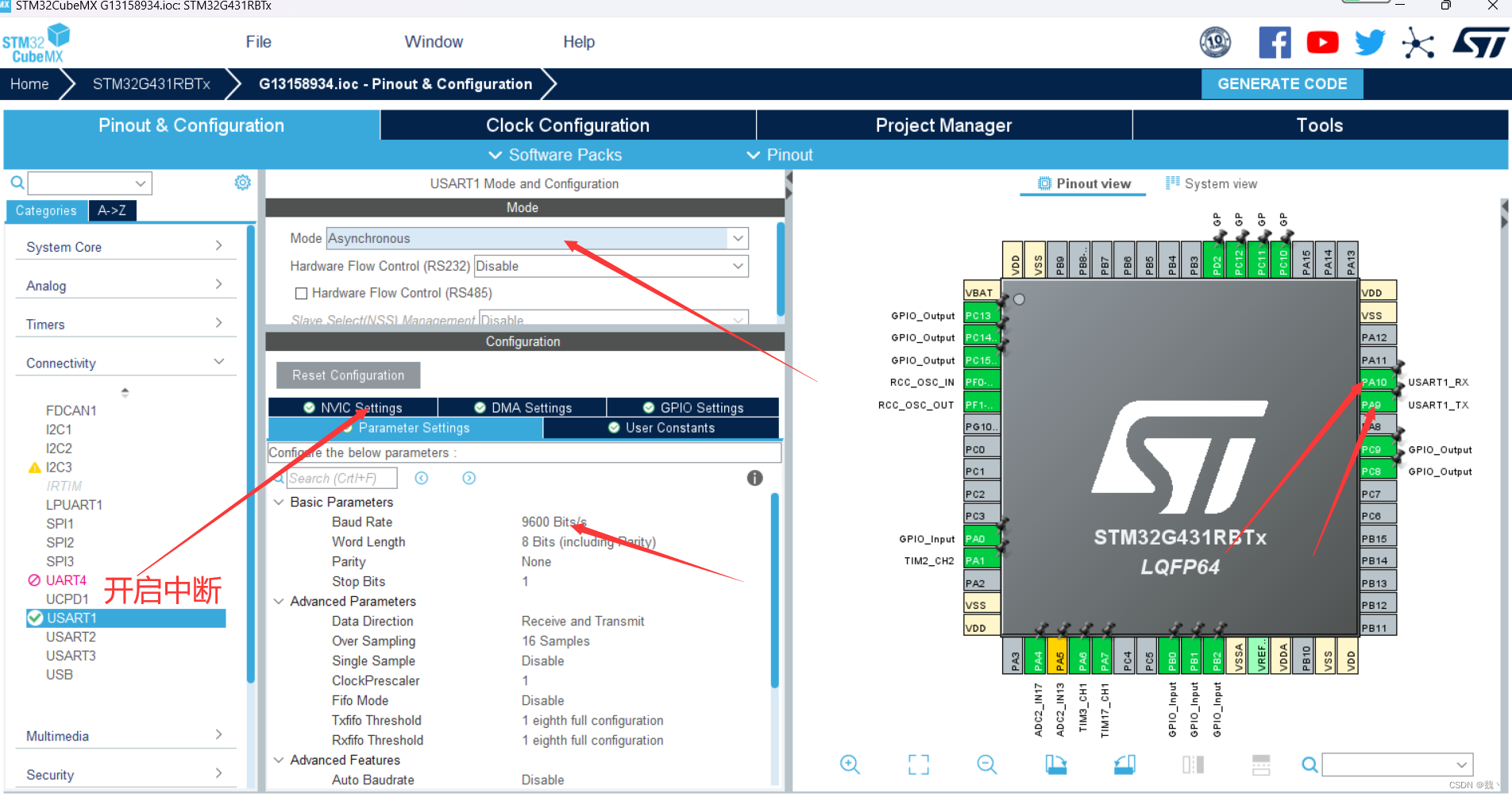The image size is (1512, 797).
Task: Open the categories settings gear
Action: (x=243, y=183)
